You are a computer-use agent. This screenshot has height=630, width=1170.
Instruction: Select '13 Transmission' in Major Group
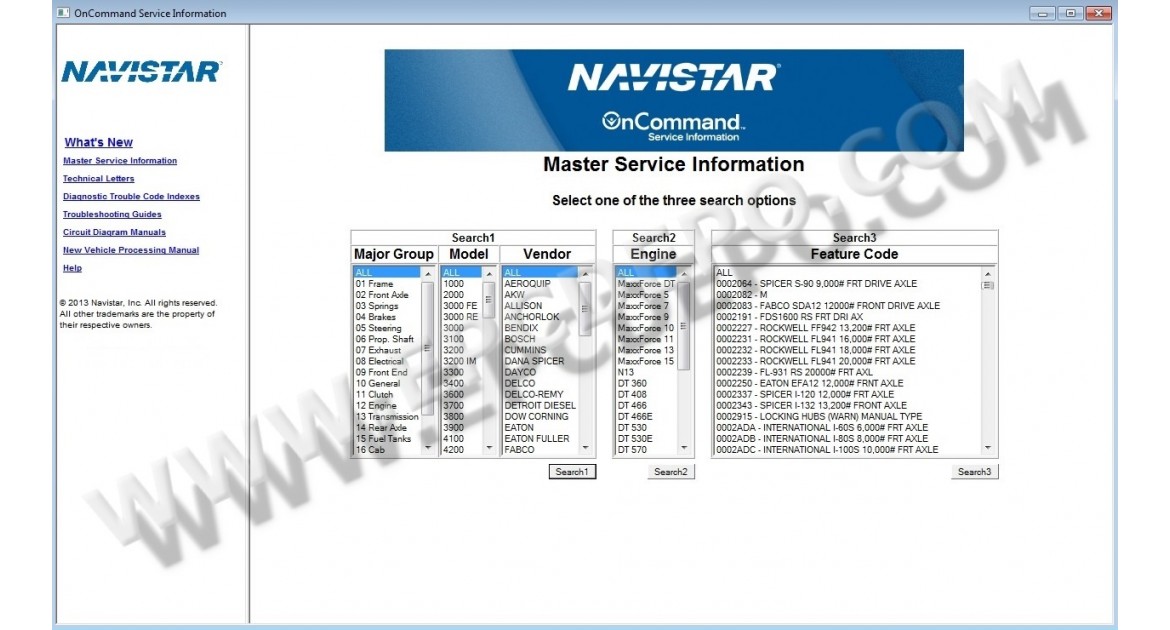[387, 417]
